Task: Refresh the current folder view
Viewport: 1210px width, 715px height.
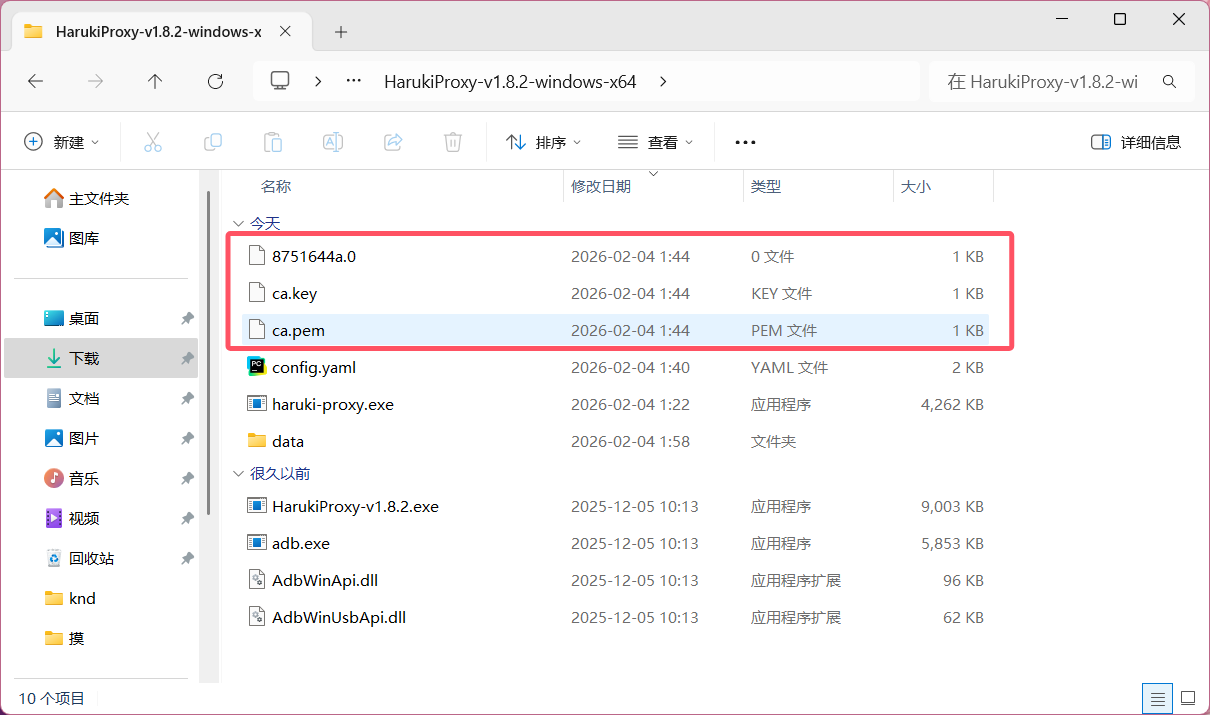Action: point(215,82)
